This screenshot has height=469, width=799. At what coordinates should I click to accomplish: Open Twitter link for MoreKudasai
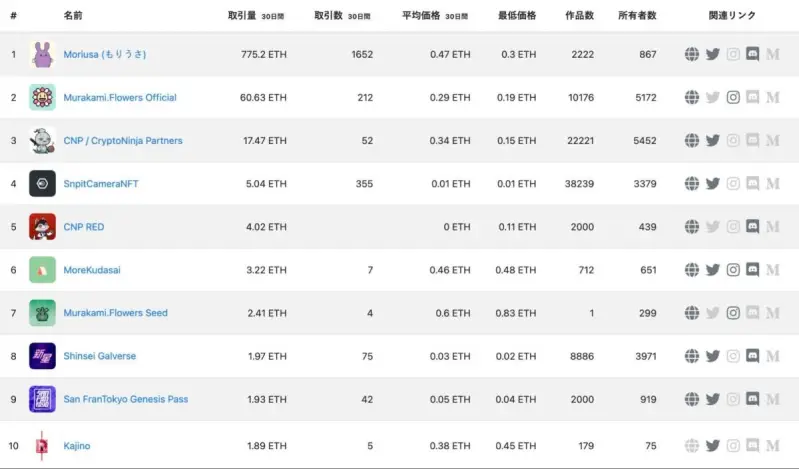point(712,270)
